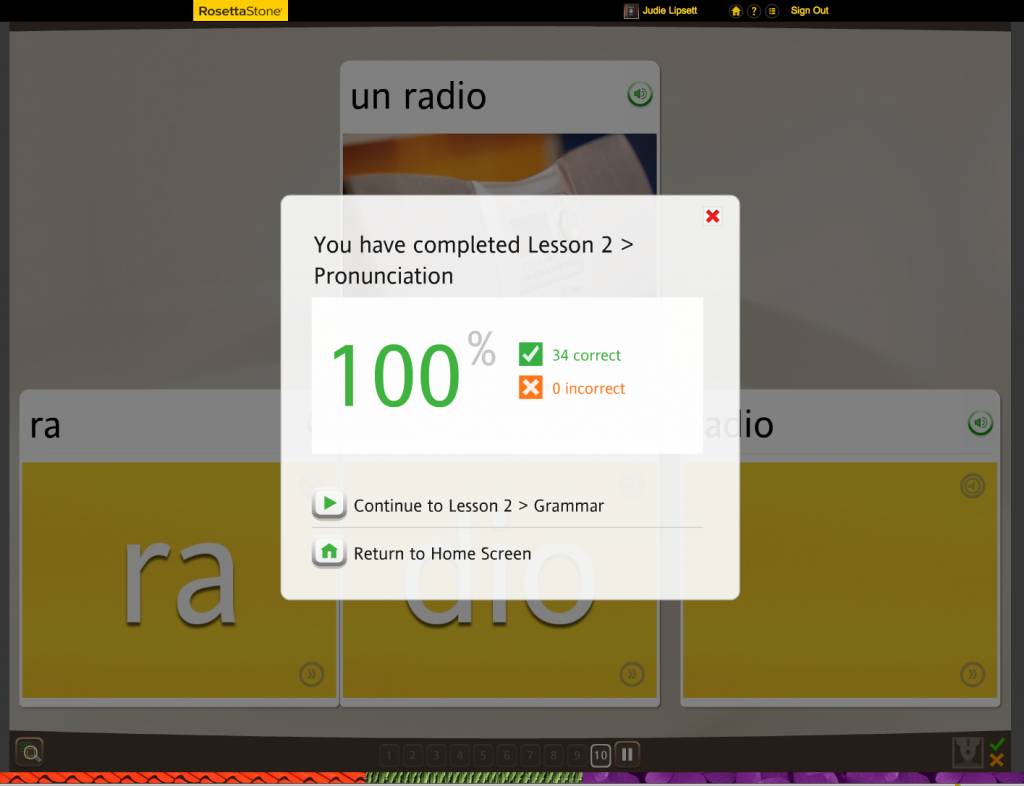Play audio on the right 'dio' card header
Viewport: 1024px width, 786px height.
point(980,423)
